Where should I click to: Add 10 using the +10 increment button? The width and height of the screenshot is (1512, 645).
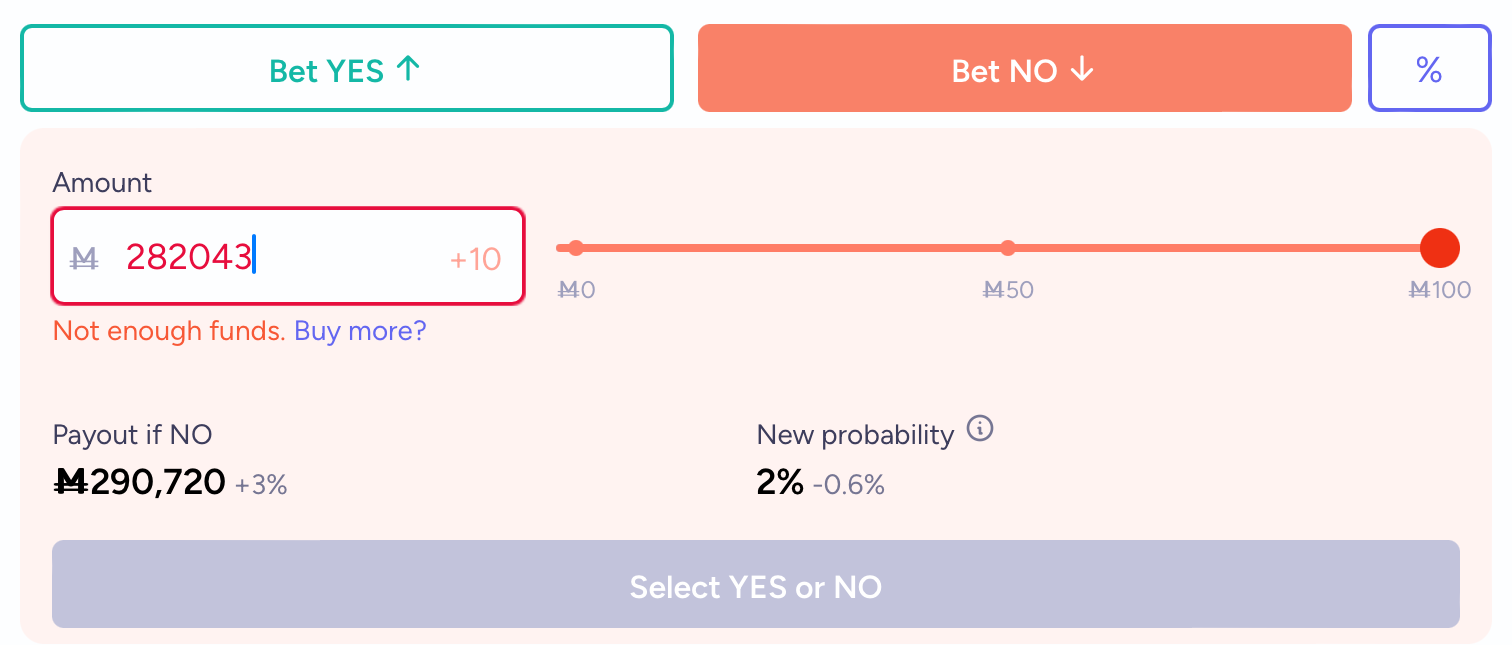pos(475,259)
